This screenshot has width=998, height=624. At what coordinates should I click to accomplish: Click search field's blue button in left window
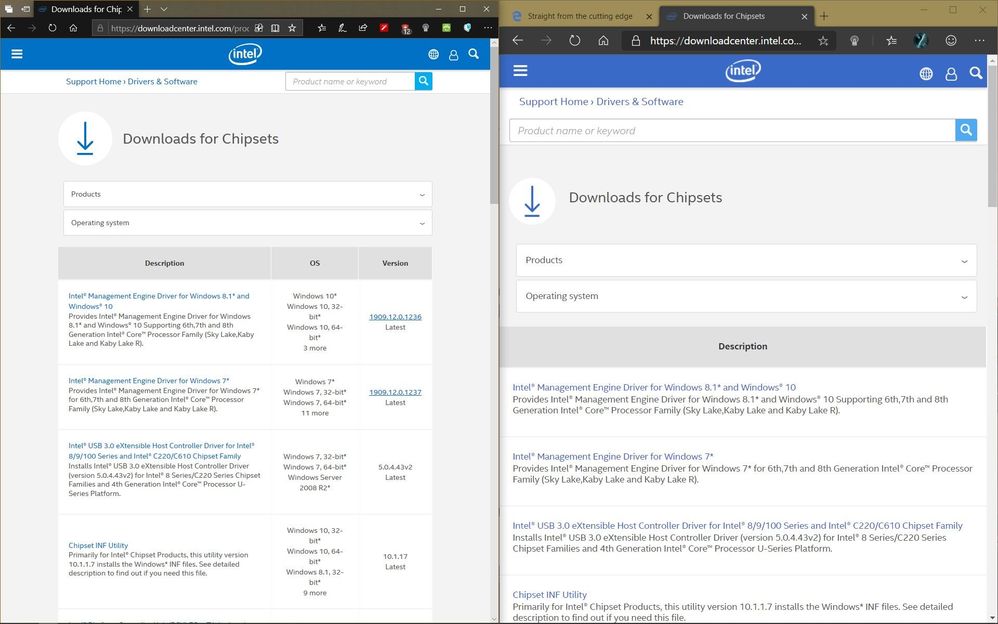(x=423, y=81)
